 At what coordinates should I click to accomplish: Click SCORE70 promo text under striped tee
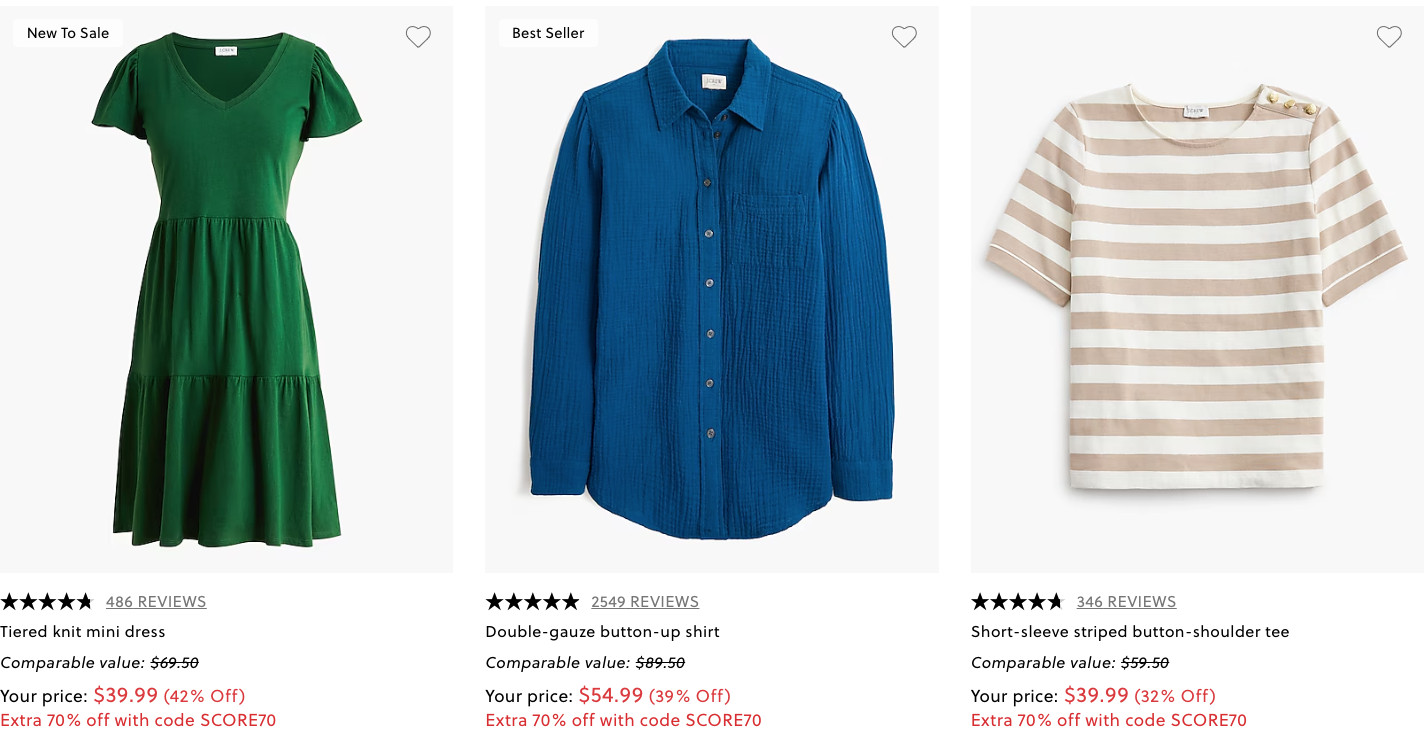click(x=1109, y=720)
